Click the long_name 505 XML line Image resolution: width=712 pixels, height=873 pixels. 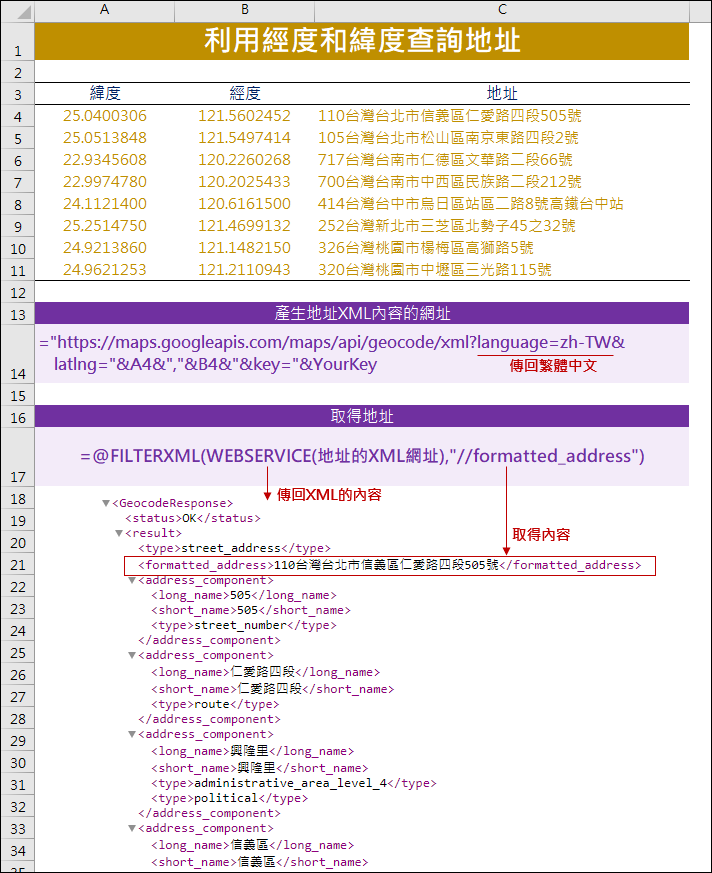click(244, 596)
